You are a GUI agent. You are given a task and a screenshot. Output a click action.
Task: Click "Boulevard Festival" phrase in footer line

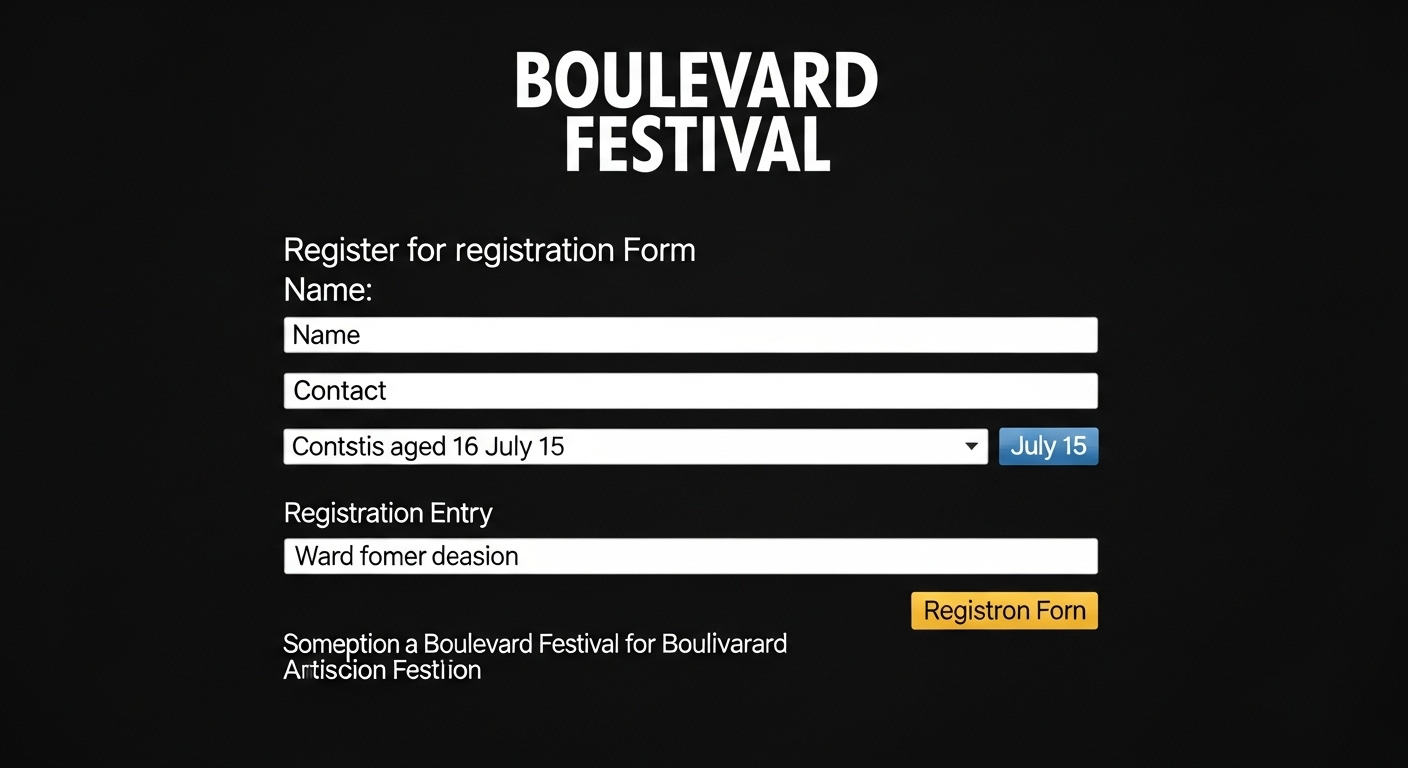click(x=521, y=643)
